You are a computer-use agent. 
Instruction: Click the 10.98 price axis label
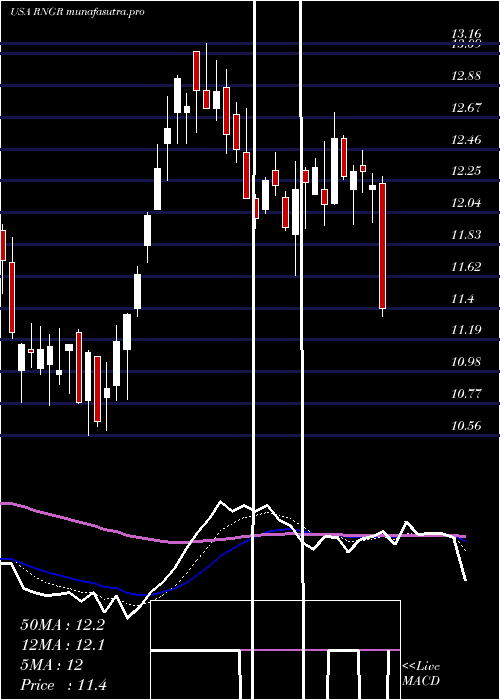pos(466,362)
